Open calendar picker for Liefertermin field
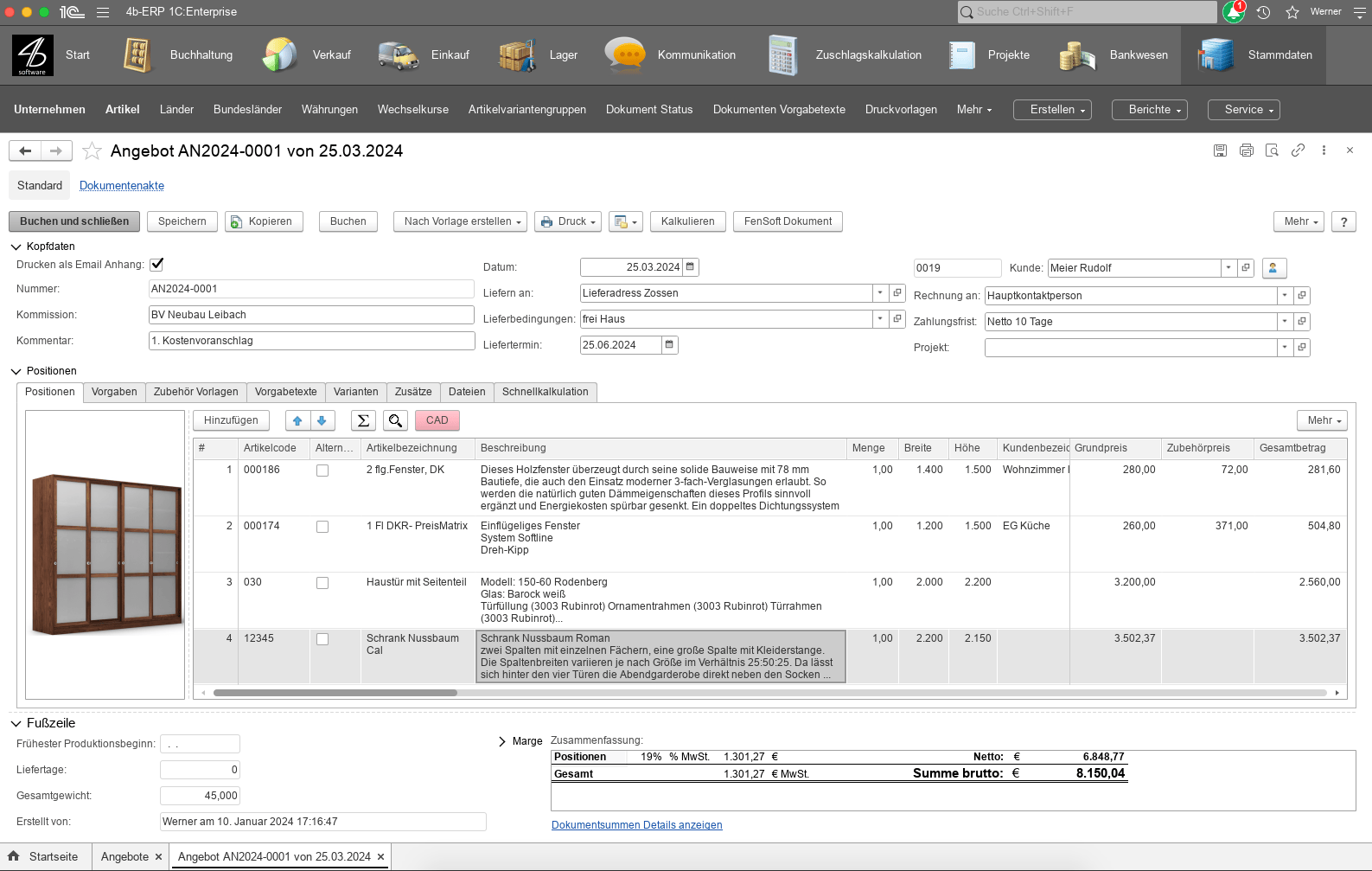 coord(669,345)
